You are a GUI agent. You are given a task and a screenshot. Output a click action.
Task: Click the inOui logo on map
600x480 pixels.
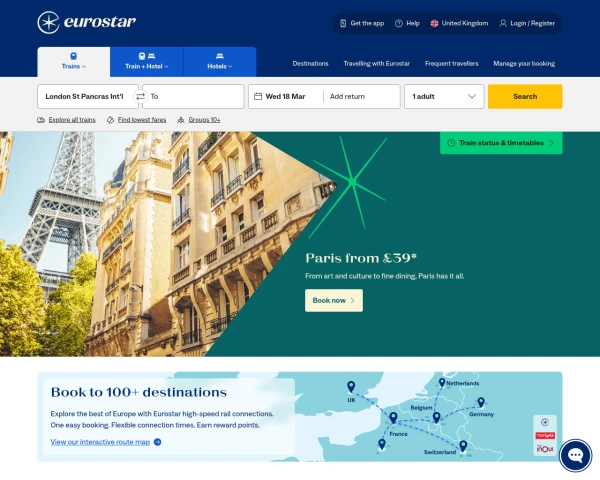click(x=545, y=448)
